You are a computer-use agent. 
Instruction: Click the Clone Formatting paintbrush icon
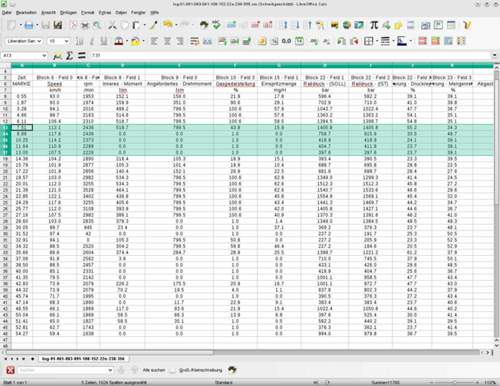click(x=154, y=25)
